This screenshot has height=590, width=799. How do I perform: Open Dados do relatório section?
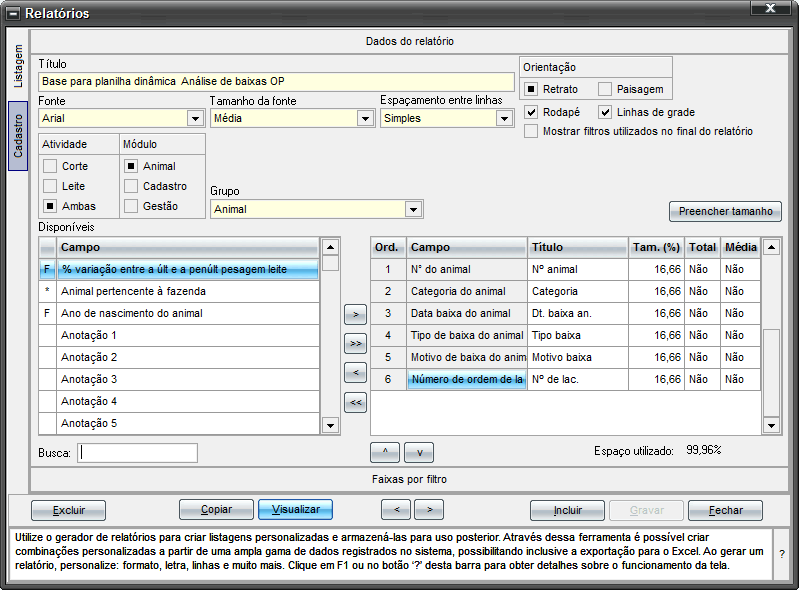pos(409,41)
